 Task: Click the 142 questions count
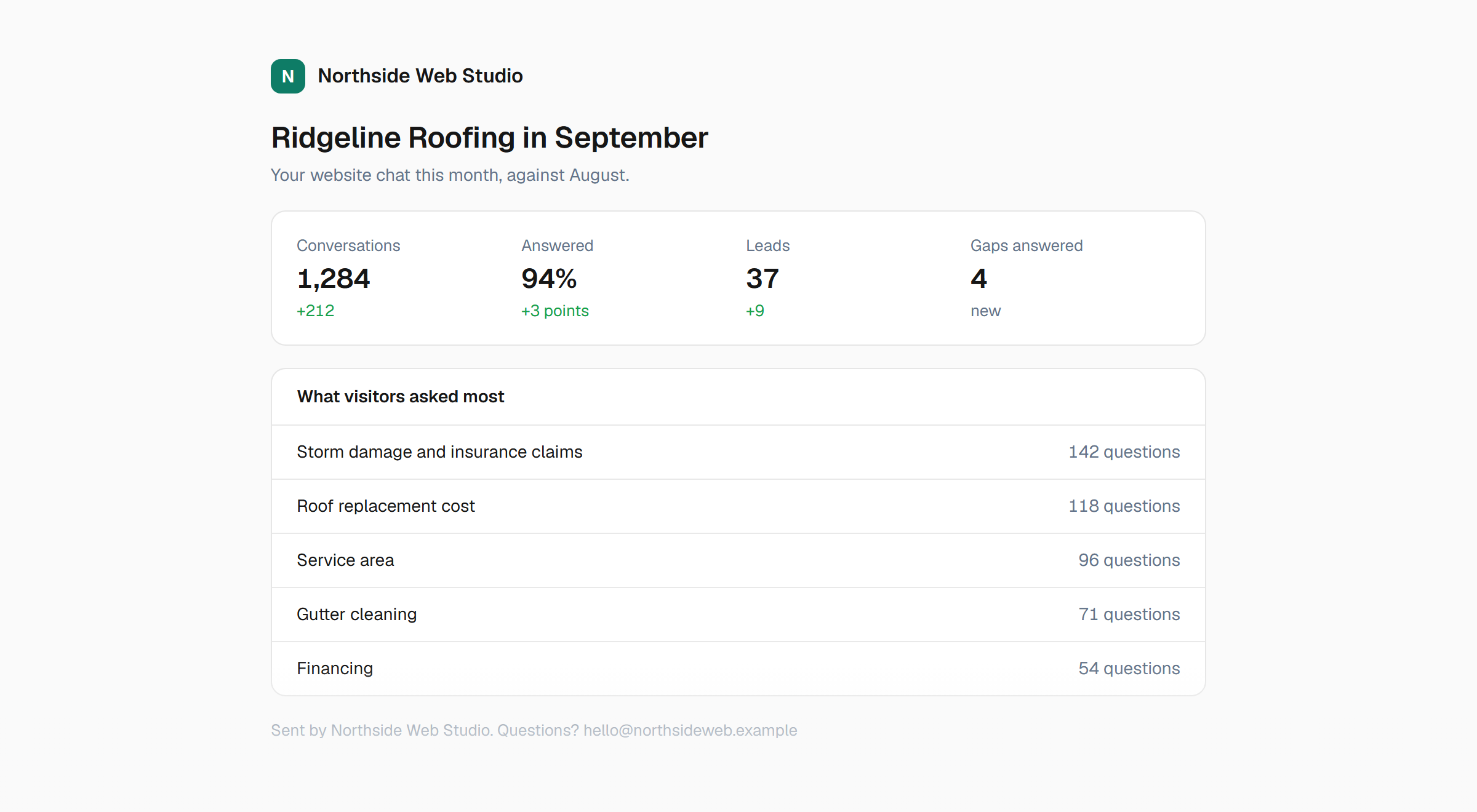[1124, 452]
